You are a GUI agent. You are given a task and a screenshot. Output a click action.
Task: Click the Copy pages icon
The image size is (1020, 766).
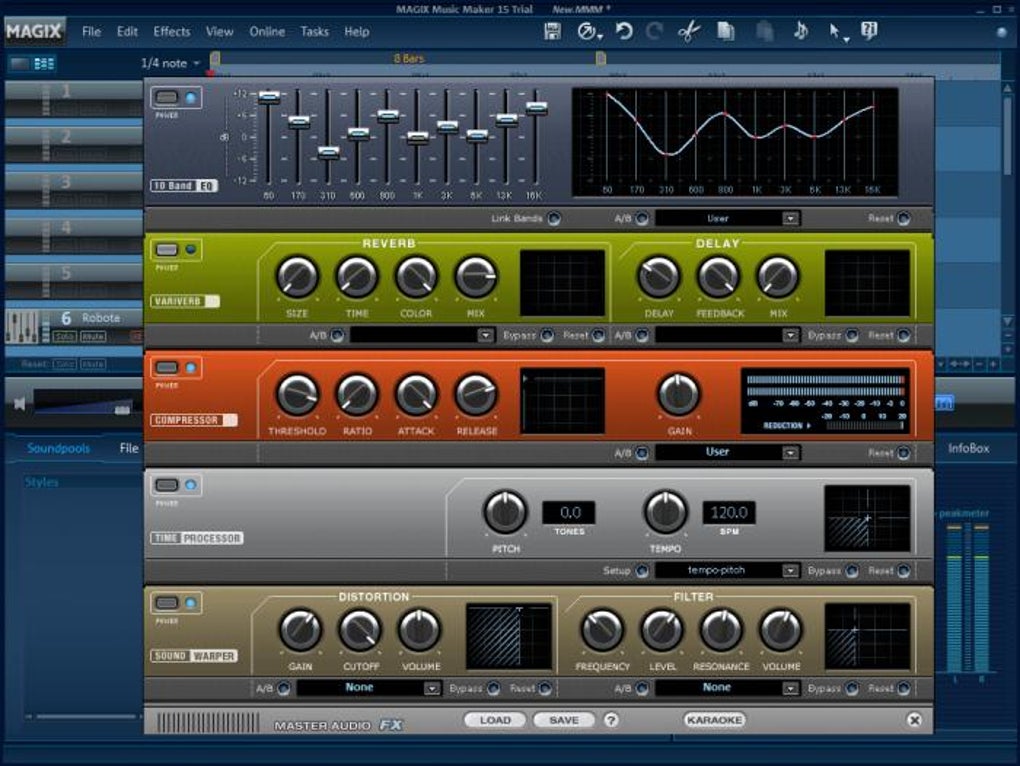pyautogui.click(x=725, y=31)
